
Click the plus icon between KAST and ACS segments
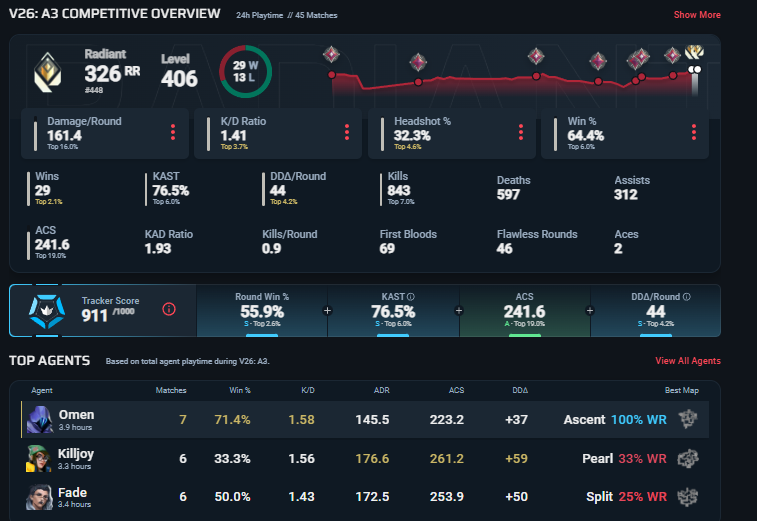(x=459, y=310)
